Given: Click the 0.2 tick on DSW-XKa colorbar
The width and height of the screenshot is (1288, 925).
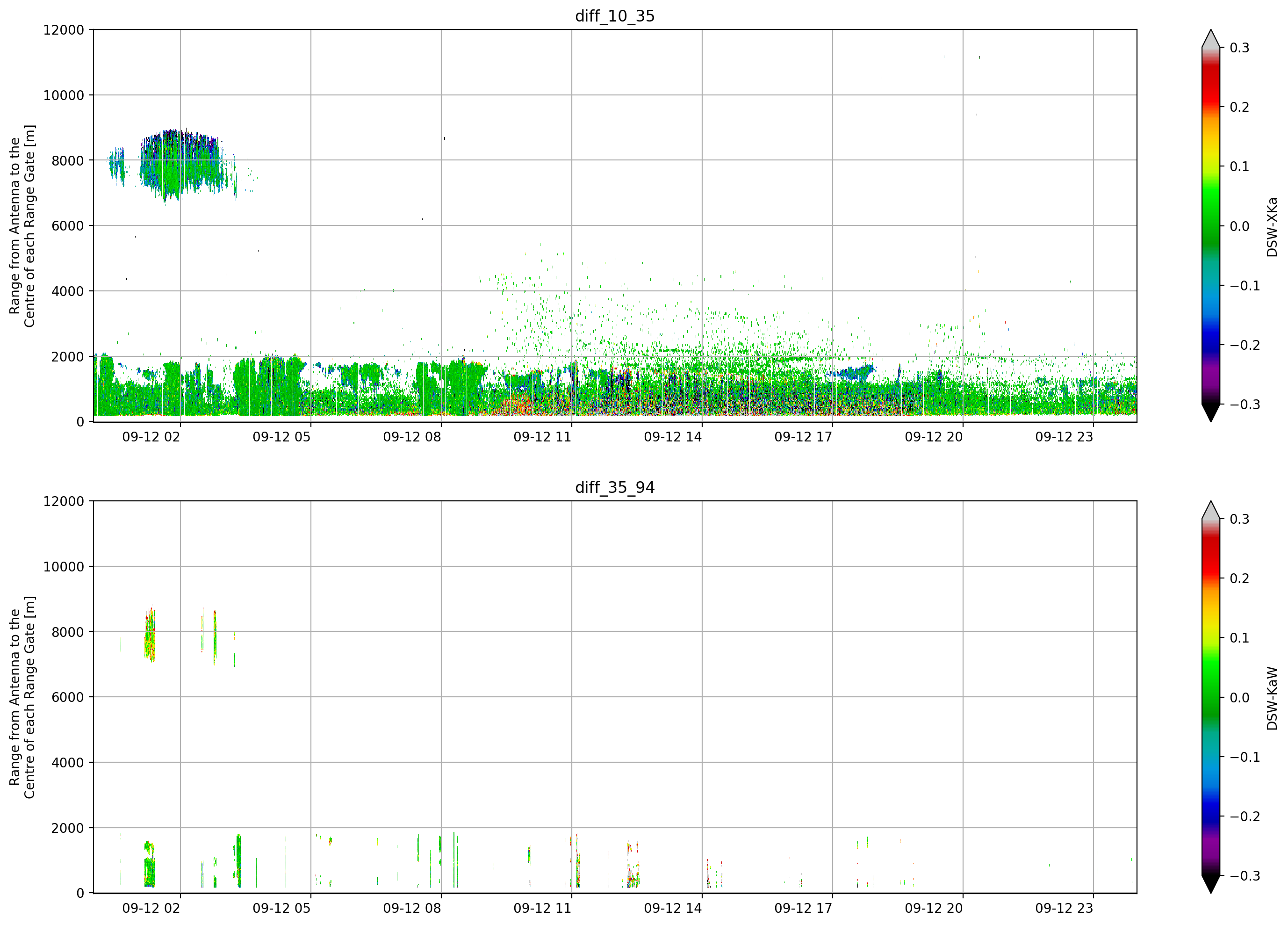Looking at the screenshot, I should [1240, 108].
